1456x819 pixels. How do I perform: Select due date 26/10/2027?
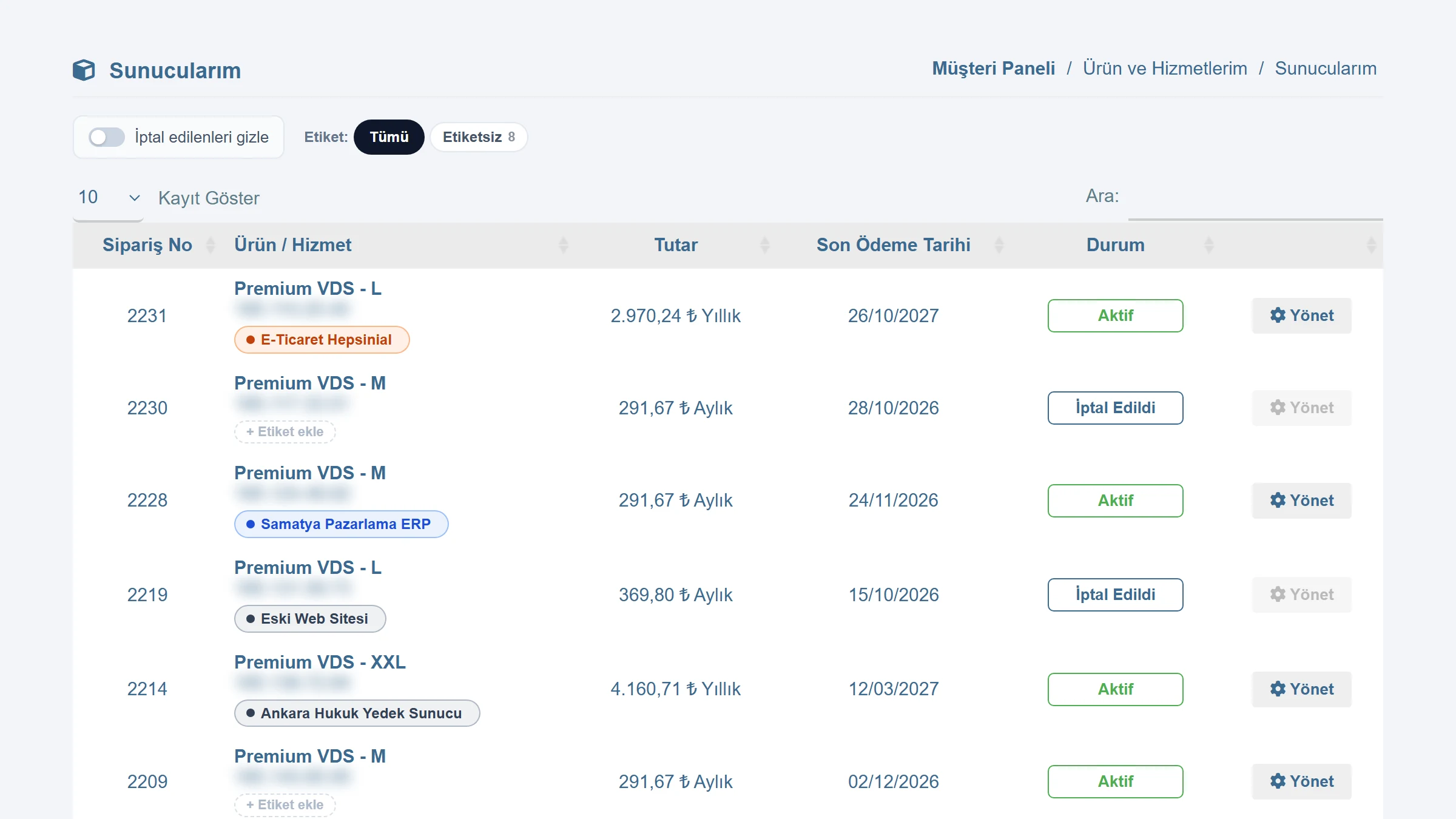click(x=893, y=316)
